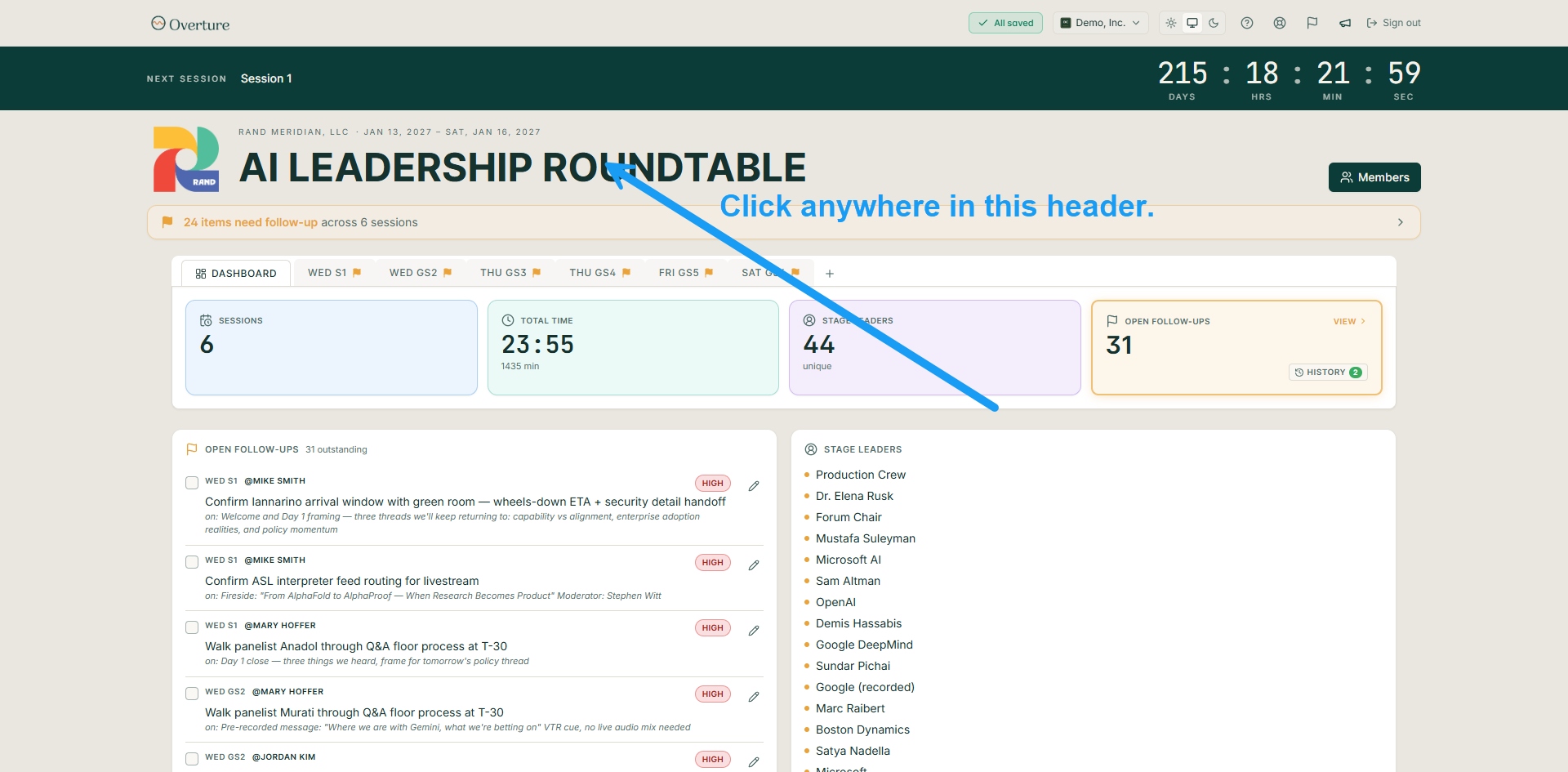Click the Total Time 23:55 card
Image resolution: width=1568 pixels, height=772 pixels.
633,348
